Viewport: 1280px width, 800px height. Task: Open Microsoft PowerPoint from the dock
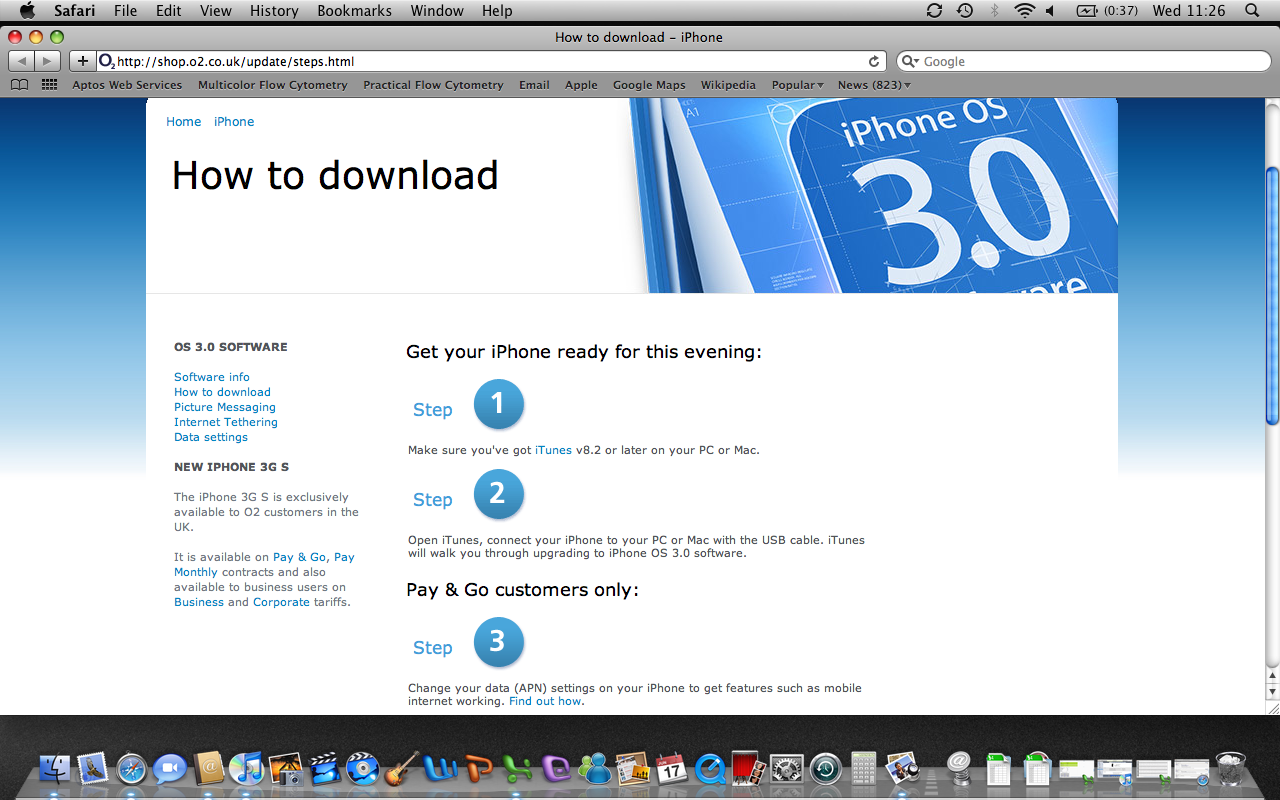point(479,769)
